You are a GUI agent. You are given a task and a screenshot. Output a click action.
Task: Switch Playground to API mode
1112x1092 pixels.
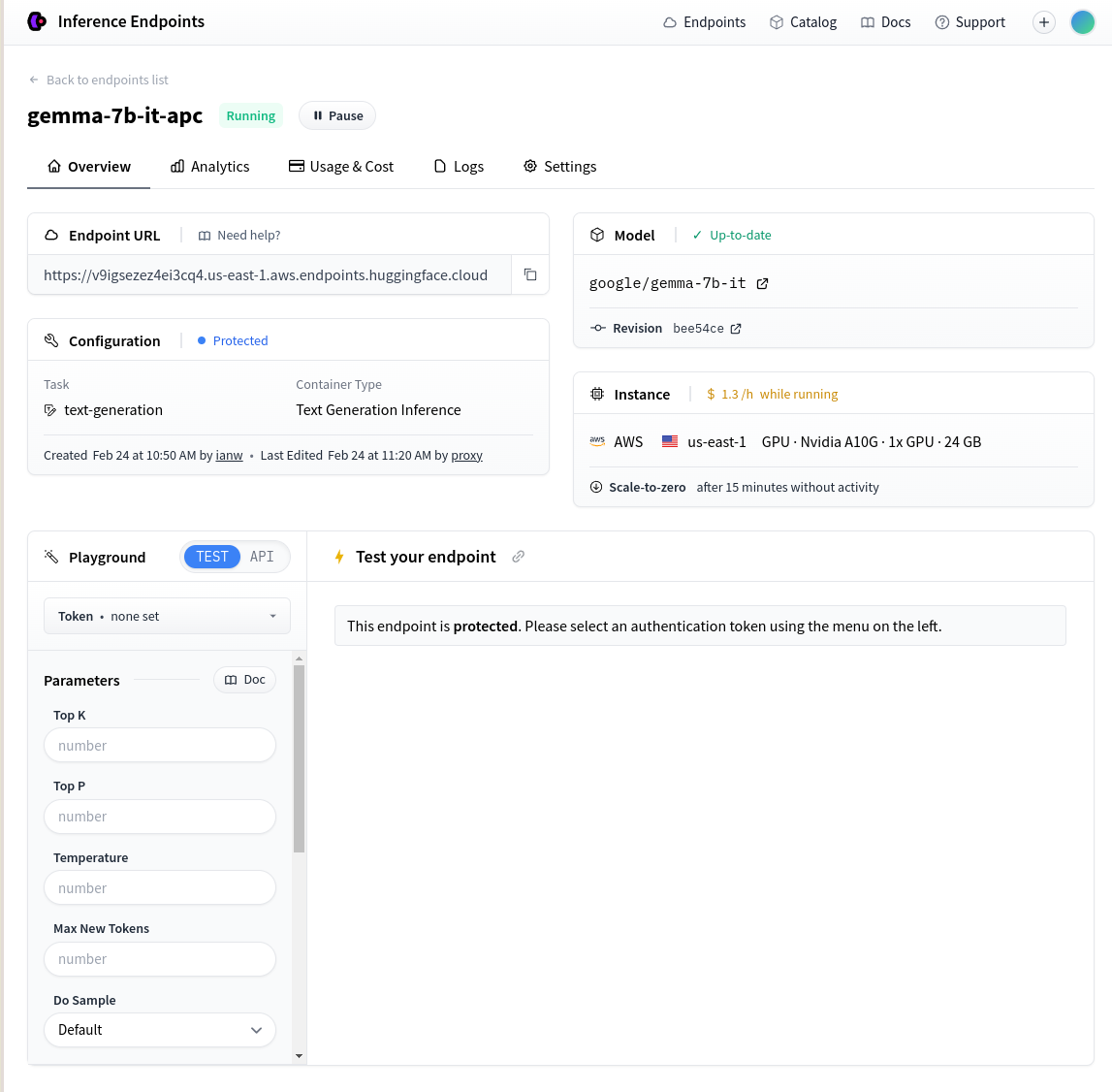tap(262, 557)
